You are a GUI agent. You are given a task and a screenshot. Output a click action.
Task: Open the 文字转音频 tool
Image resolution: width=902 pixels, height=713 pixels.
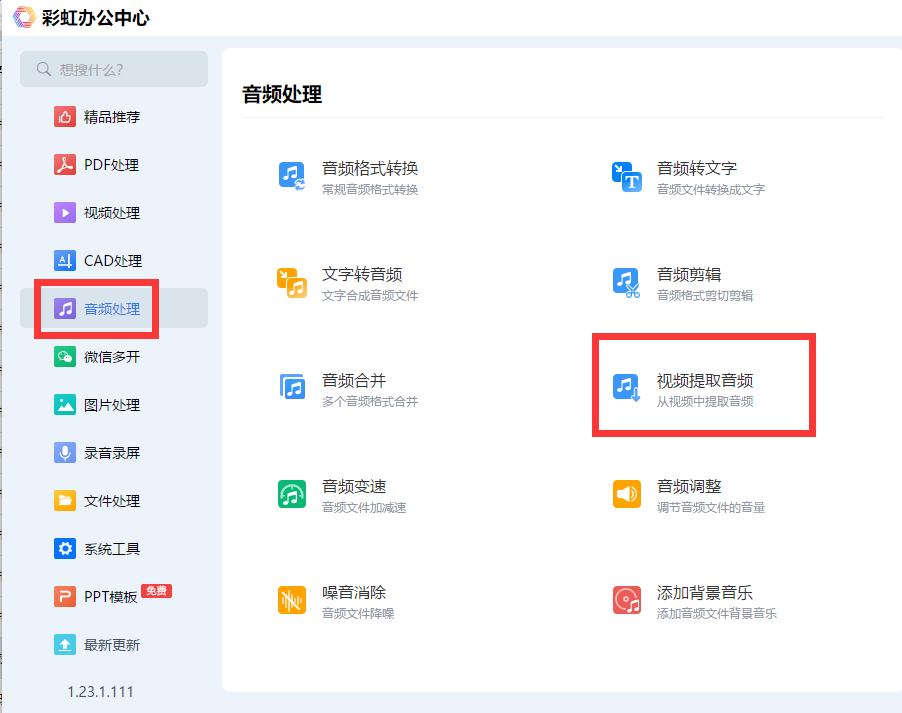tap(362, 274)
